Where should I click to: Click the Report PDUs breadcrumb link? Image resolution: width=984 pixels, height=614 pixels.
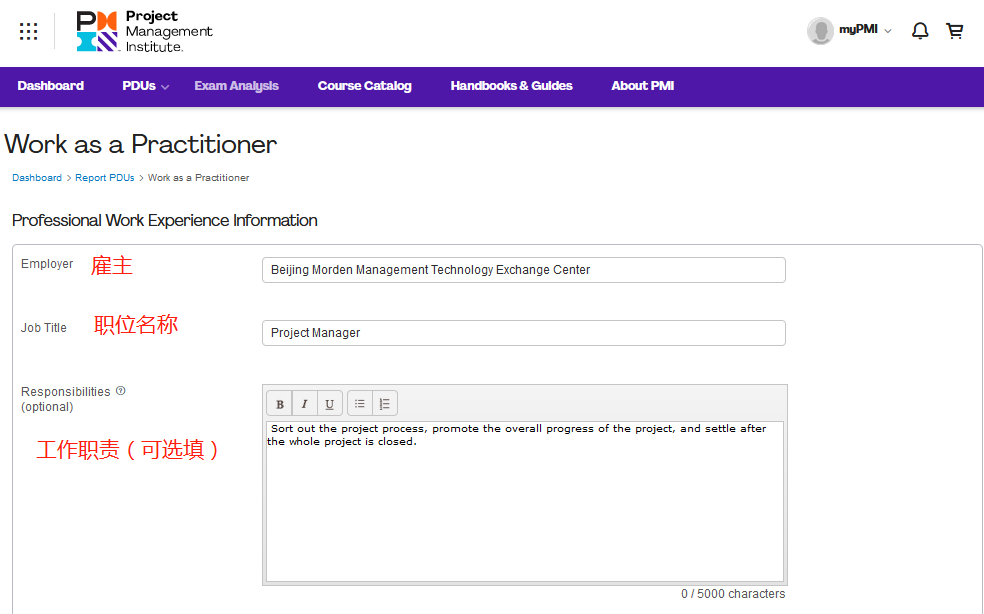click(x=105, y=178)
